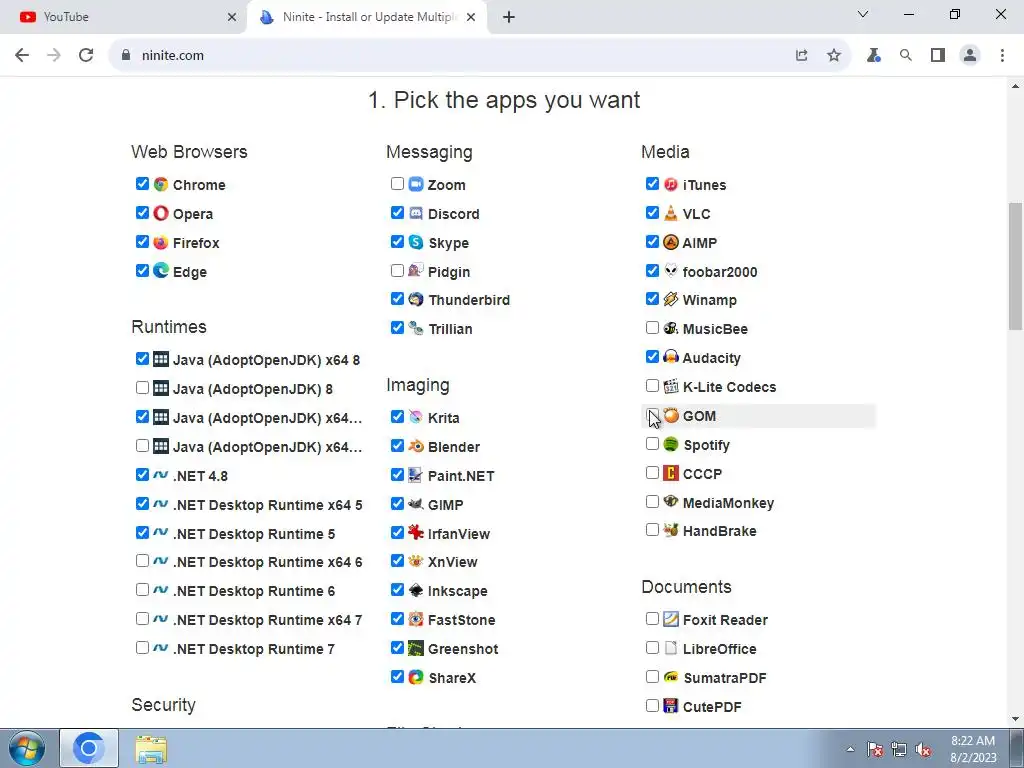
Task: Click the Chrome app icon in Web Browsers
Action: [161, 184]
